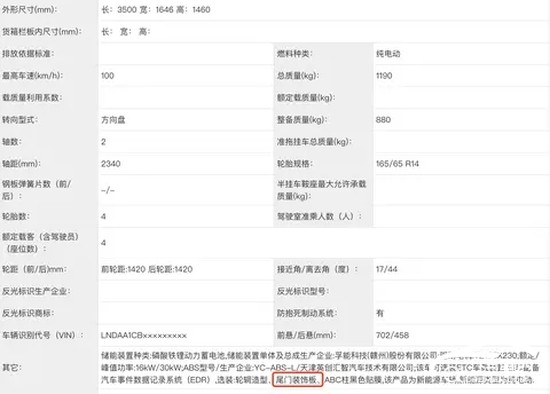550x394 pixels.
Task: Click the 接近角/离去角 label
Action: click(317, 269)
